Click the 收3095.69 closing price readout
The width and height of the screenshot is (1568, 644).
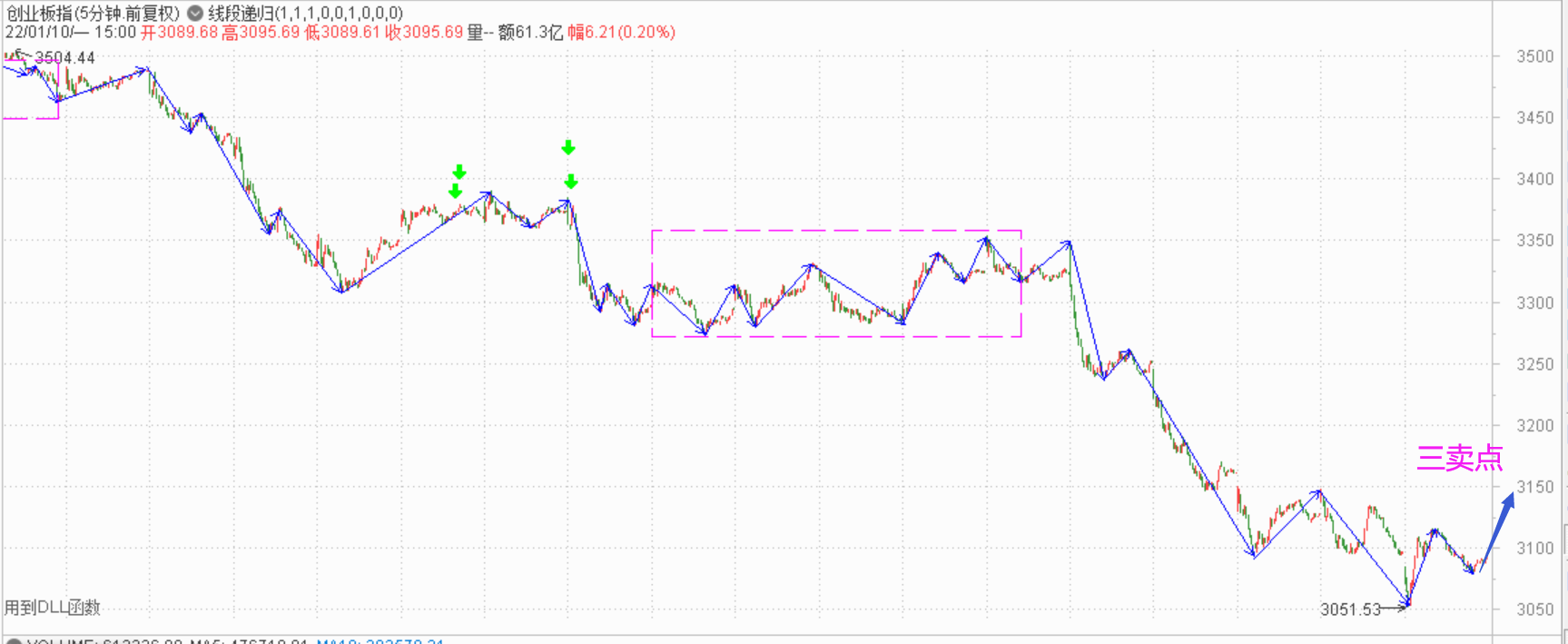click(424, 33)
